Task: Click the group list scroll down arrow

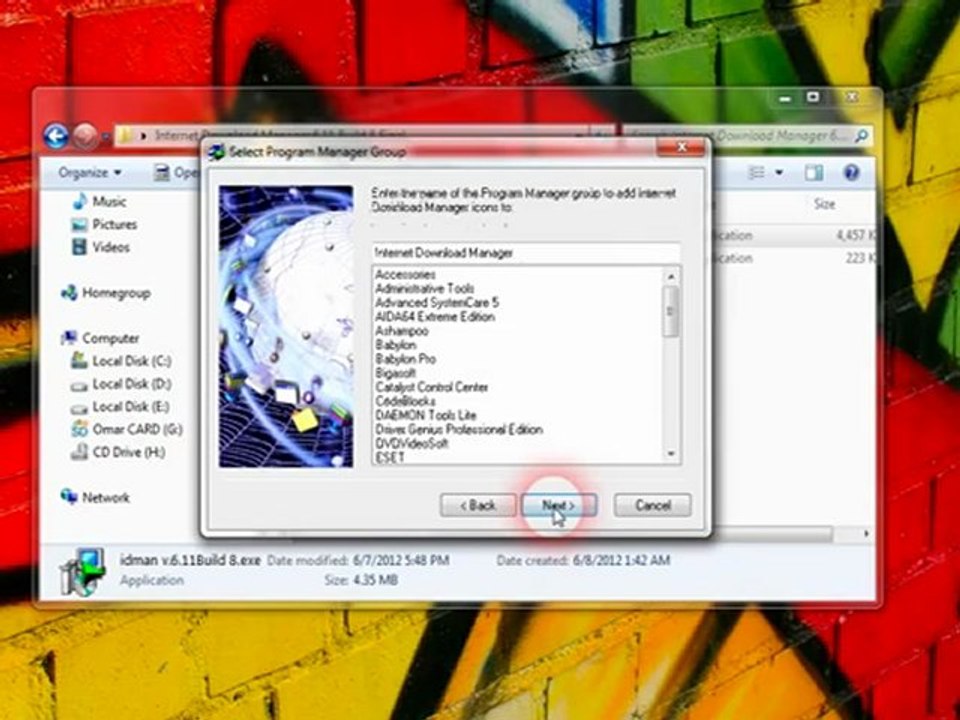Action: pyautogui.click(x=671, y=454)
